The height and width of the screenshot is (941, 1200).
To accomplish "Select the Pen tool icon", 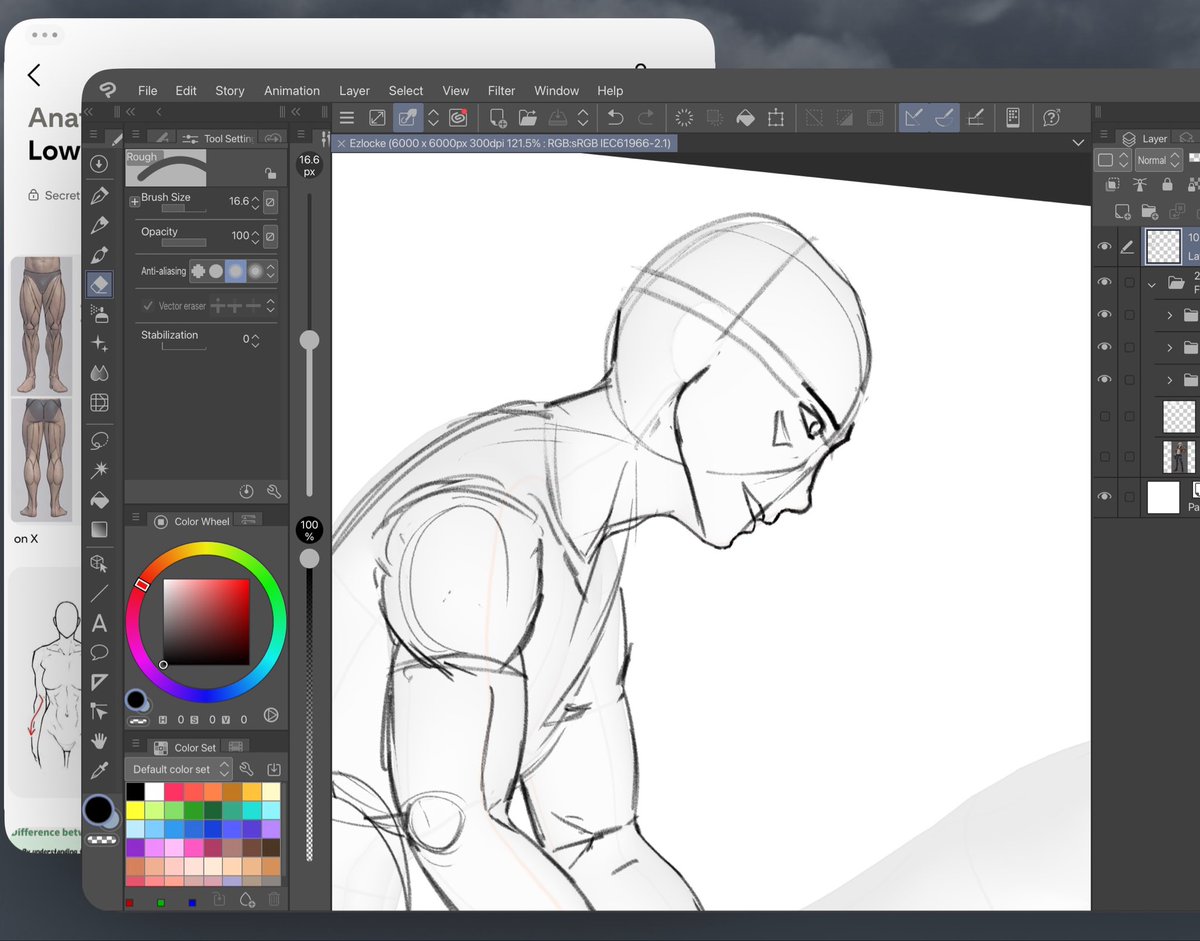I will (x=99, y=195).
